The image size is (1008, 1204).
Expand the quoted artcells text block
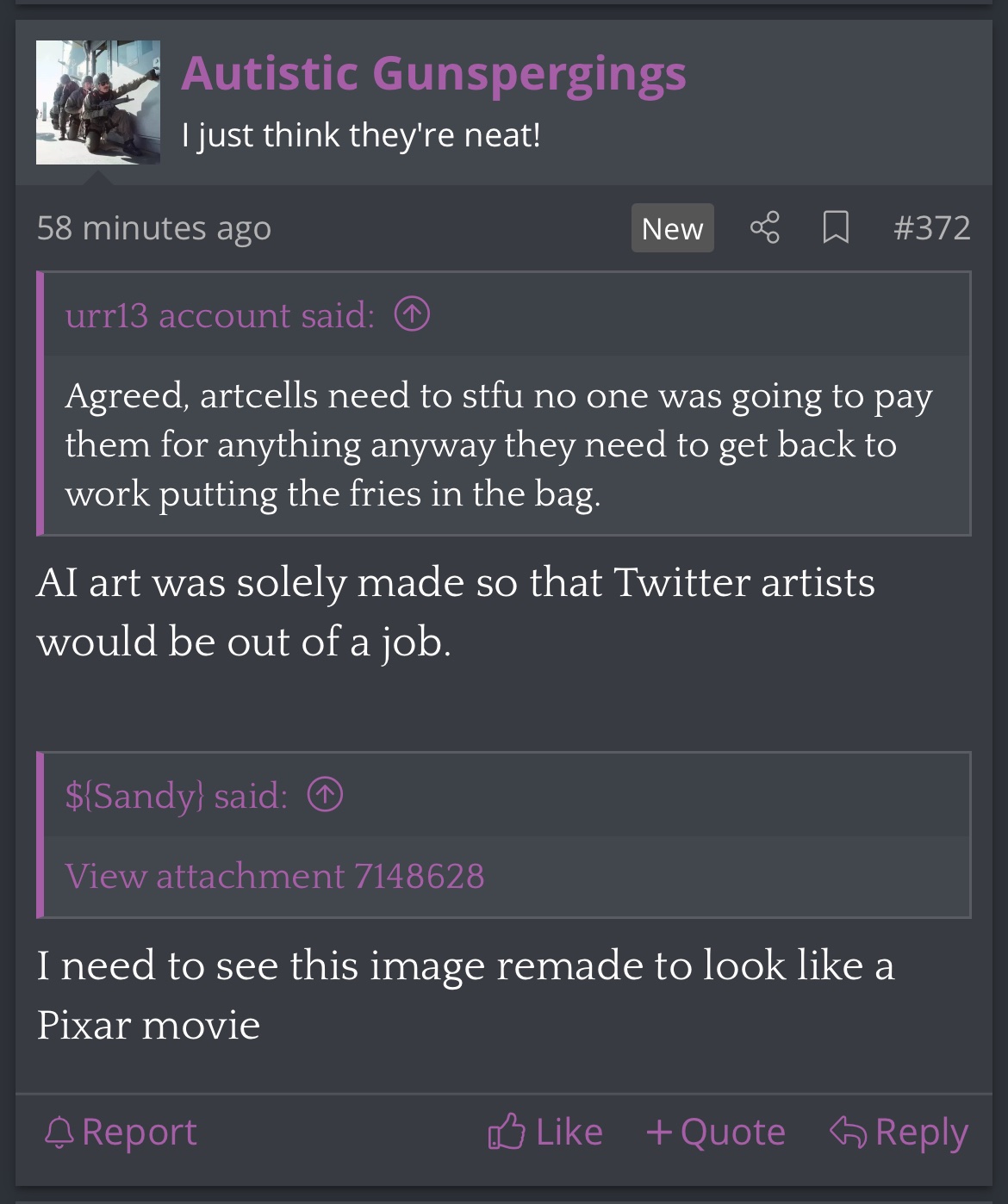click(x=500, y=444)
